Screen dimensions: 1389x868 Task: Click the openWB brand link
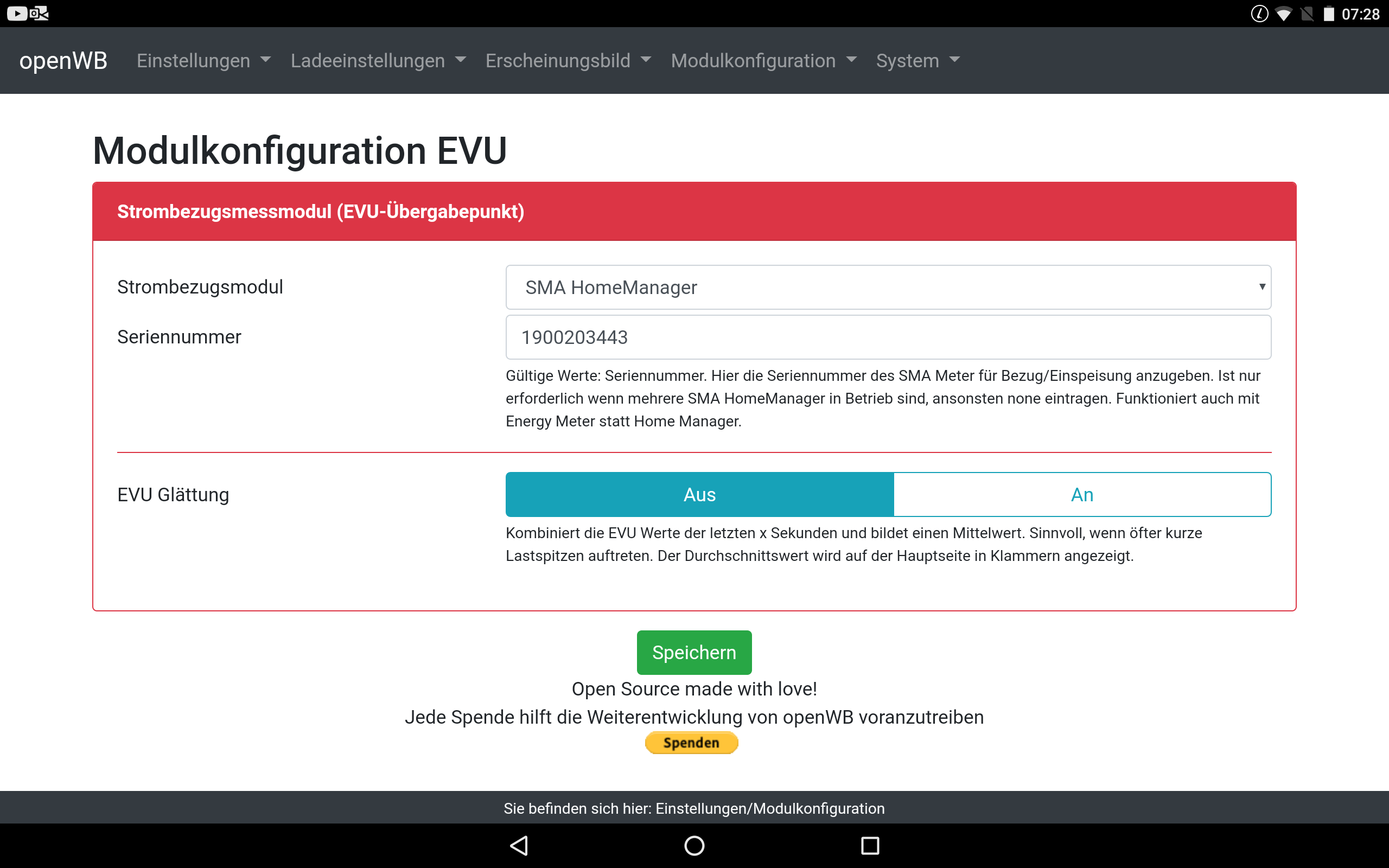tap(63, 60)
